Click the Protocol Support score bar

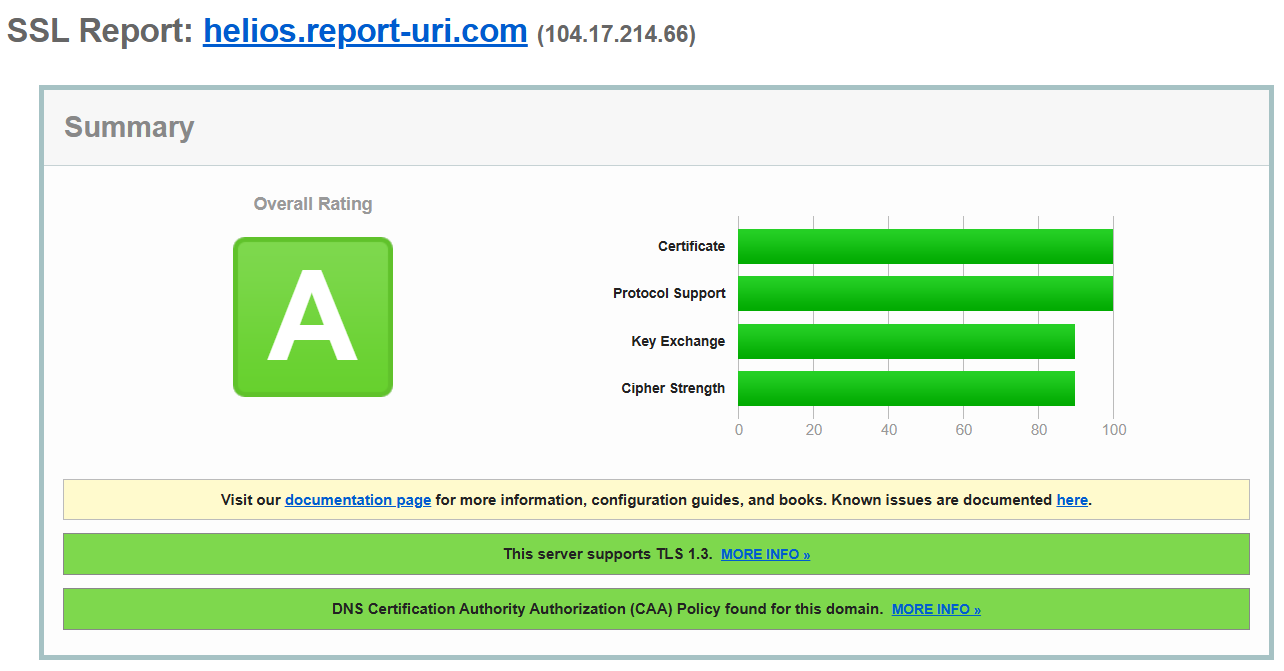(x=925, y=294)
